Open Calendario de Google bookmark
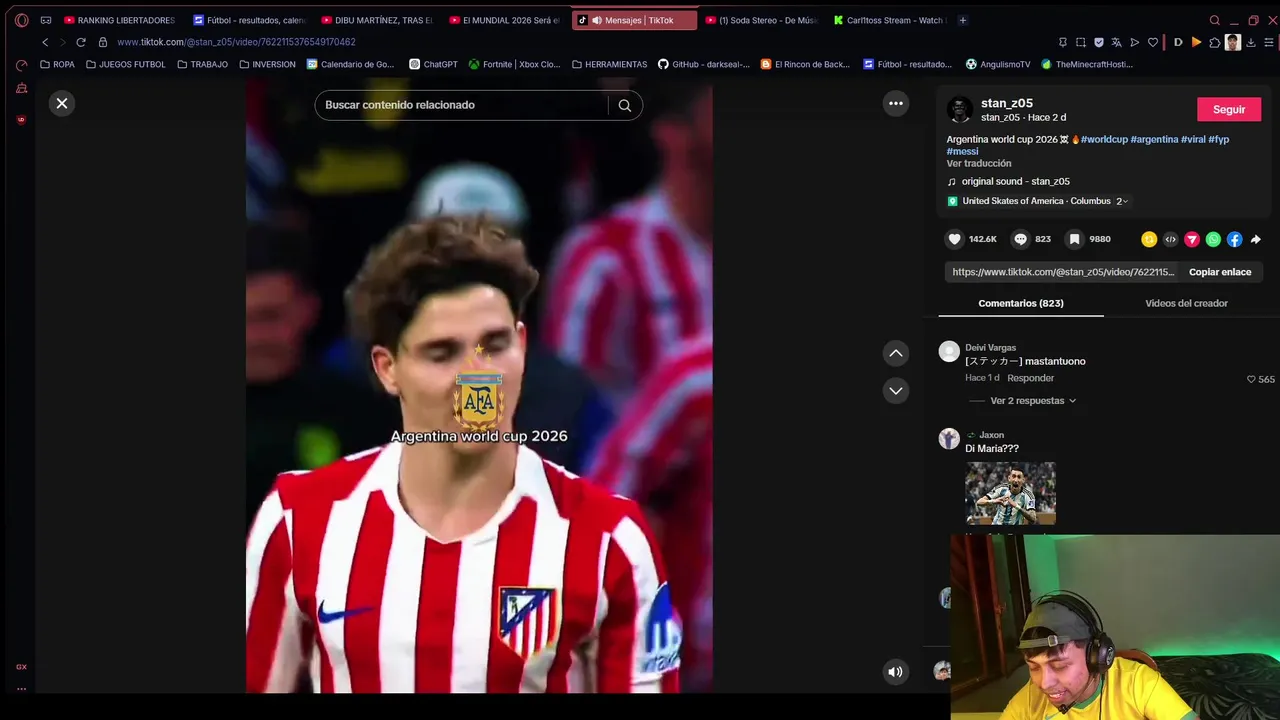The height and width of the screenshot is (720, 1280). click(350, 64)
